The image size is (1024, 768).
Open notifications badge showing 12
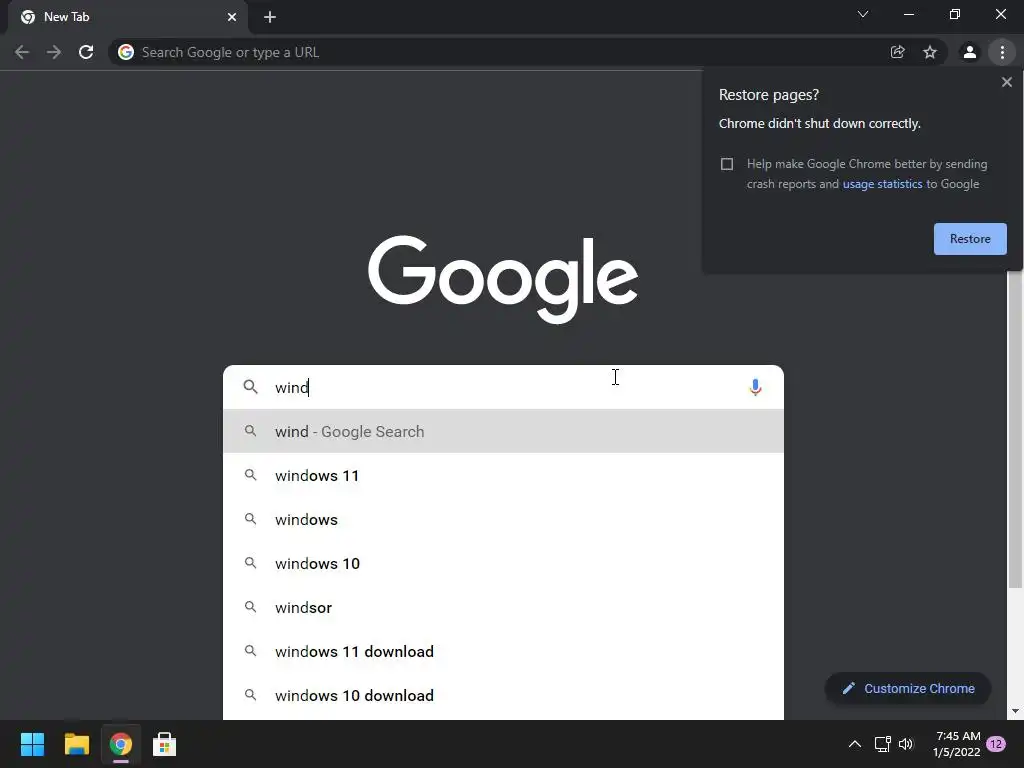click(x=996, y=744)
